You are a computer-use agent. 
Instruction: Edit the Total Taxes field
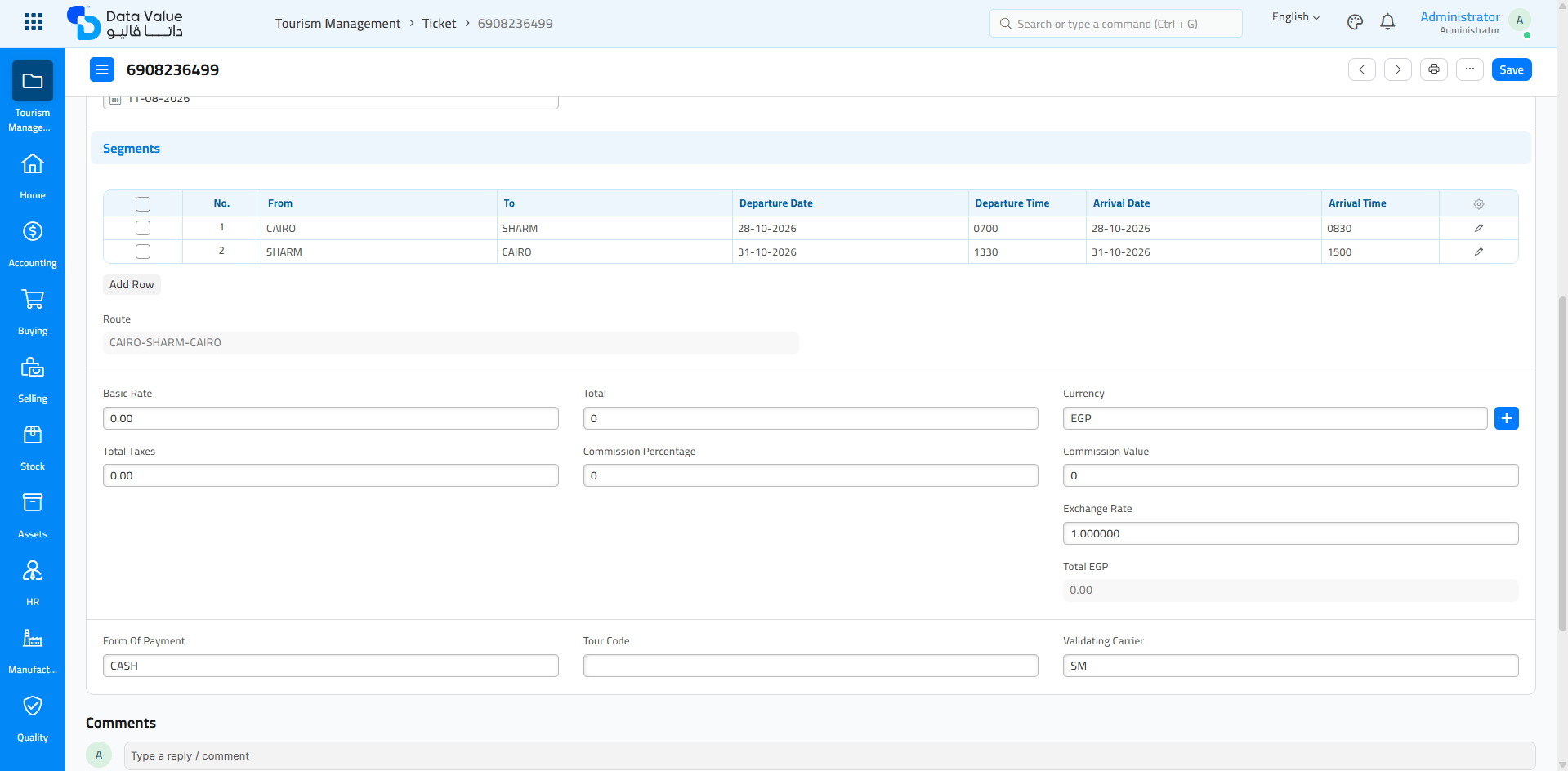point(331,475)
